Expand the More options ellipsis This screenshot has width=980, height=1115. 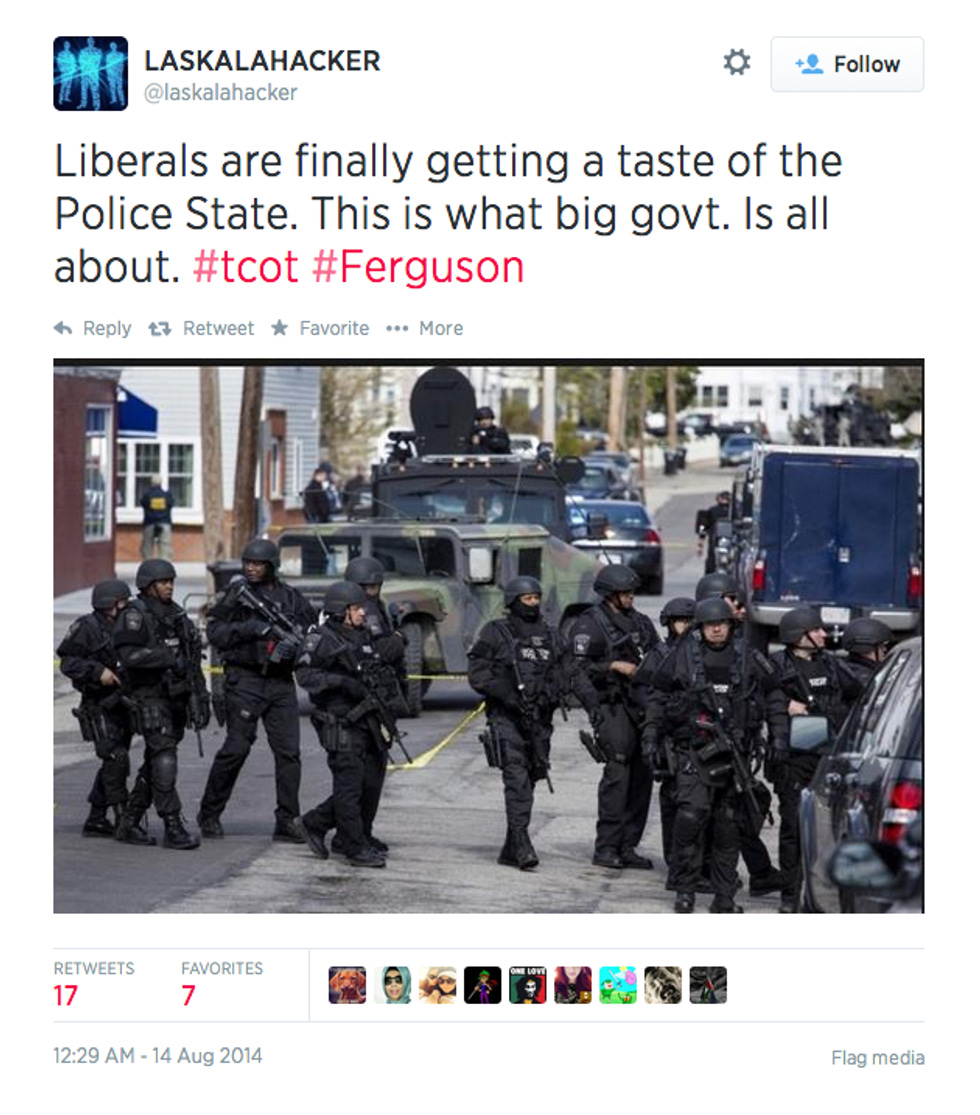[397, 329]
